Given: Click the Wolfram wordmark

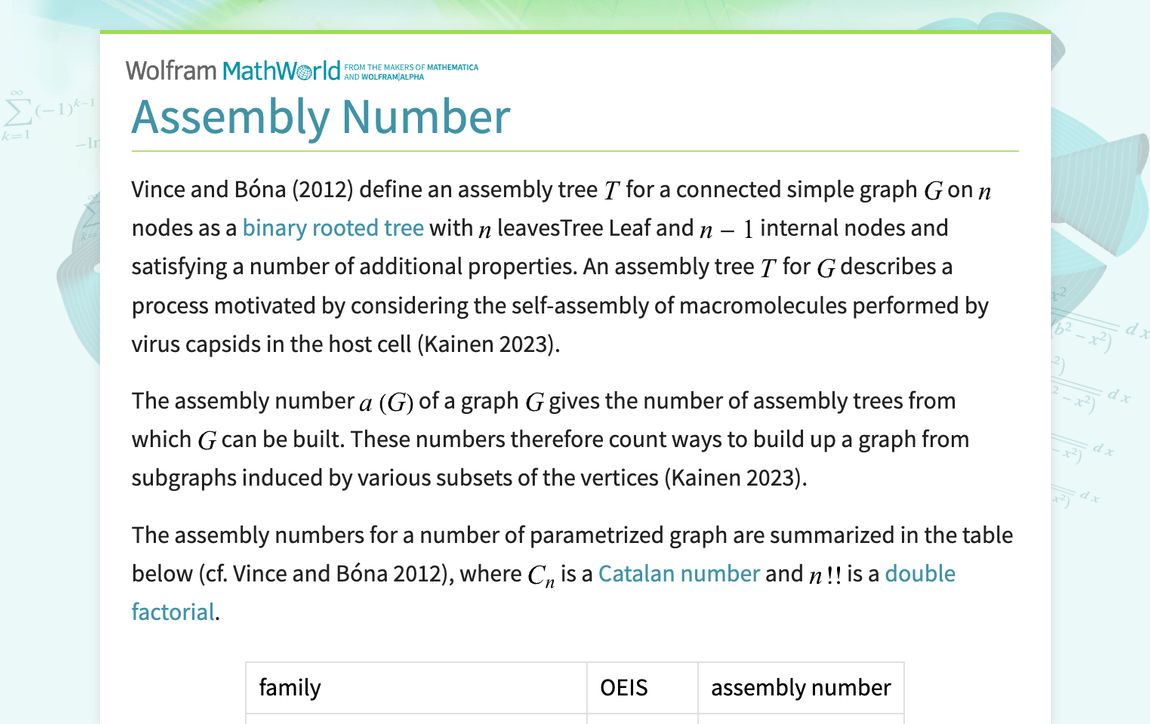Looking at the screenshot, I should [x=170, y=70].
